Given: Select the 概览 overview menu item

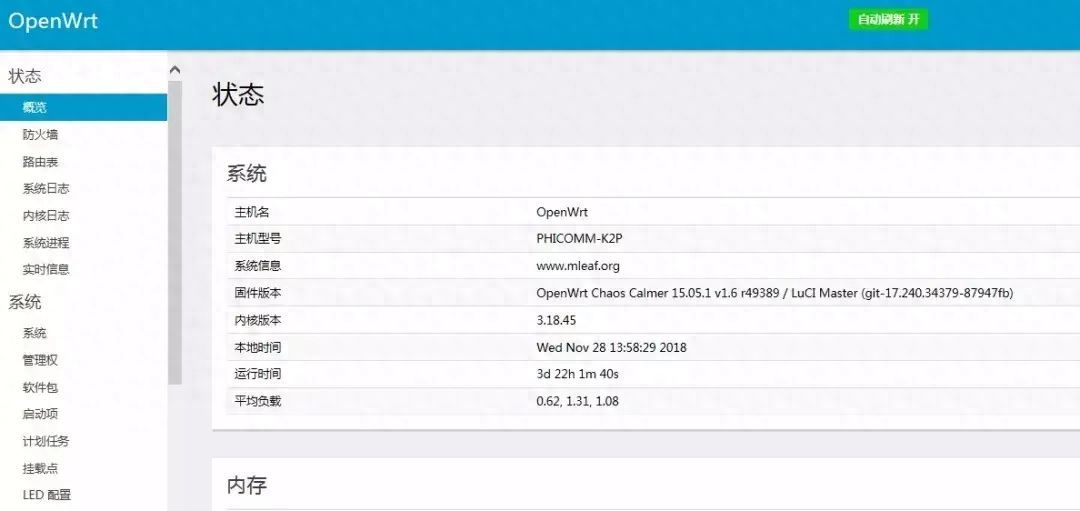Looking at the screenshot, I should (83, 107).
